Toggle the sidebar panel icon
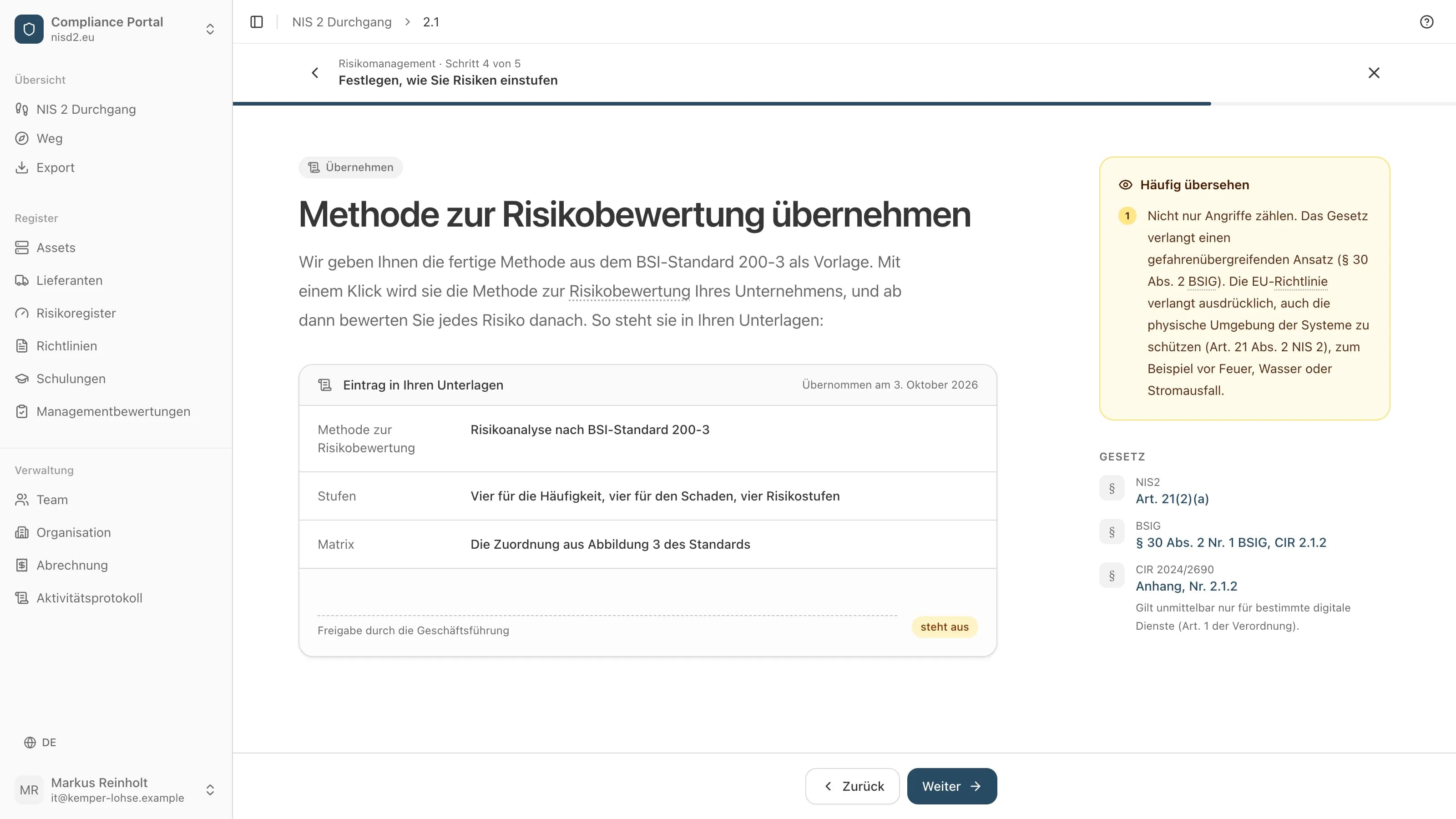The image size is (1456, 819). 257,22
